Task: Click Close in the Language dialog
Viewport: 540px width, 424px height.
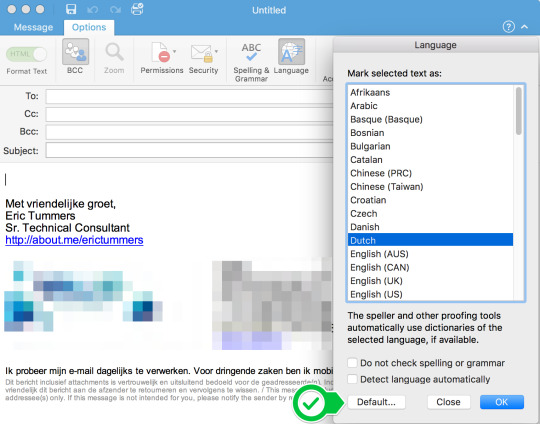Action: [448, 402]
